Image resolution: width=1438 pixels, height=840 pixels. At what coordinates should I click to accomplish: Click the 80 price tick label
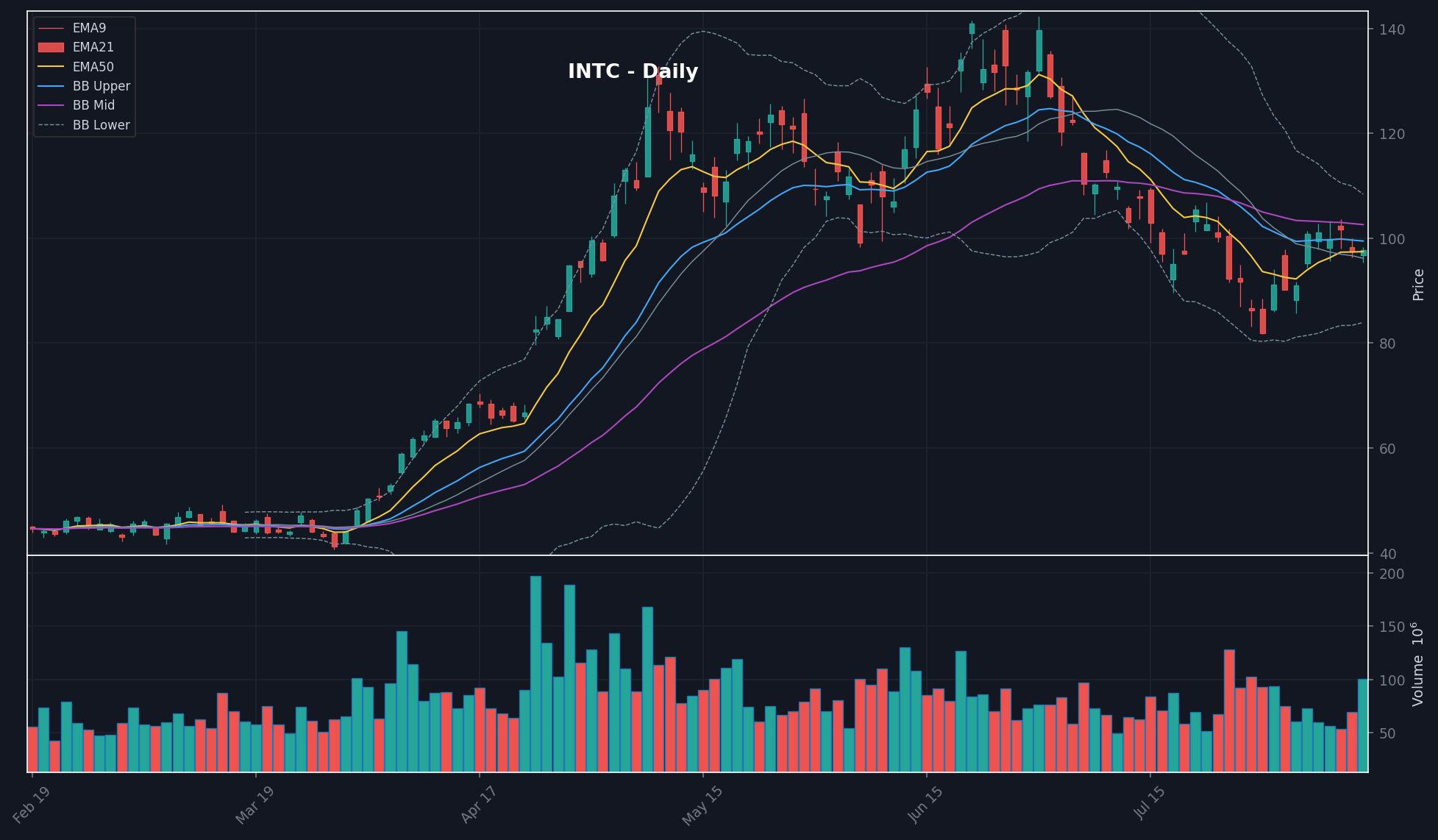1387,344
